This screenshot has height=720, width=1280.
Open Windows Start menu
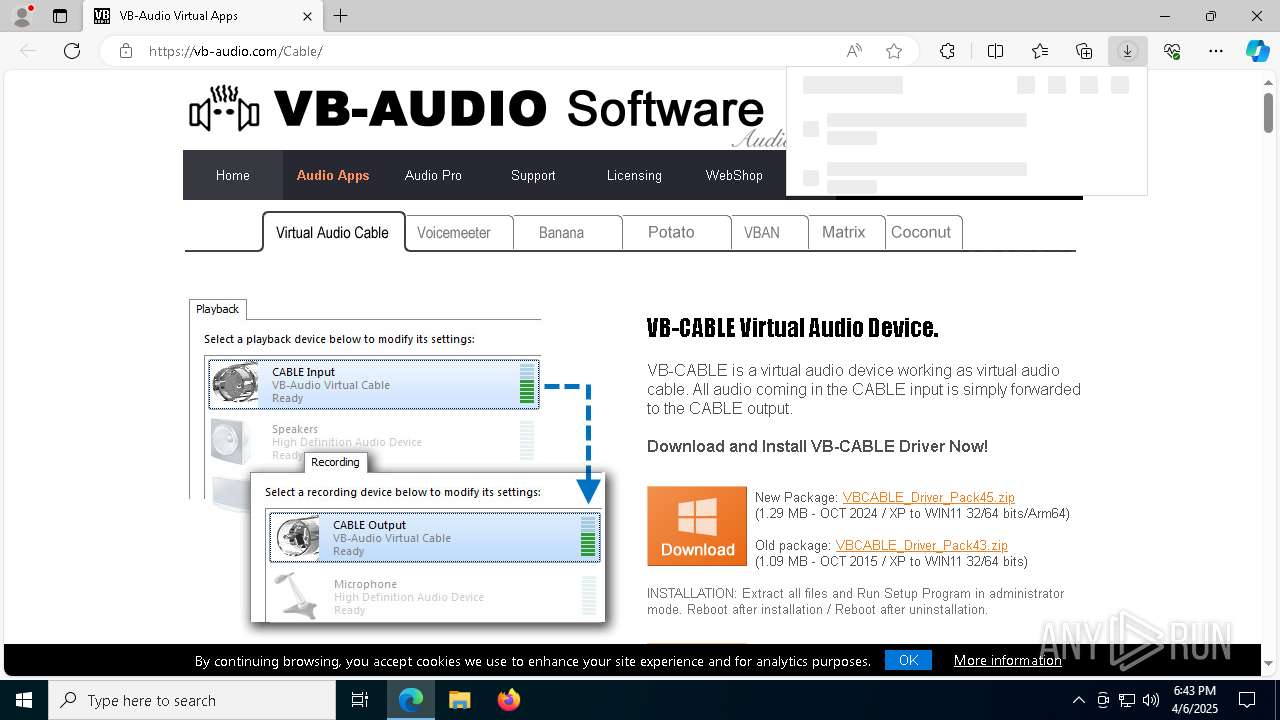(x=24, y=700)
